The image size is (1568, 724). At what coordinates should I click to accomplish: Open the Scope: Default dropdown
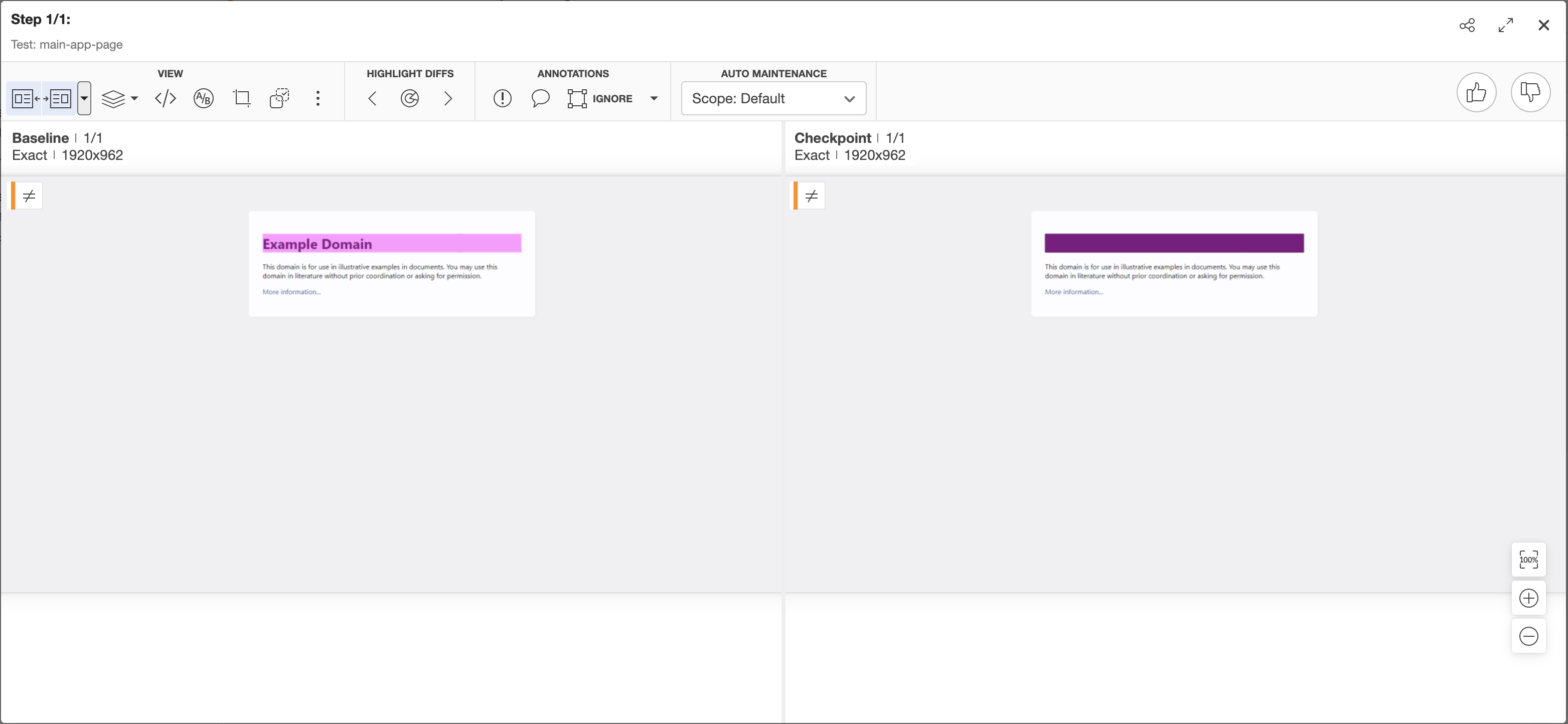click(773, 99)
